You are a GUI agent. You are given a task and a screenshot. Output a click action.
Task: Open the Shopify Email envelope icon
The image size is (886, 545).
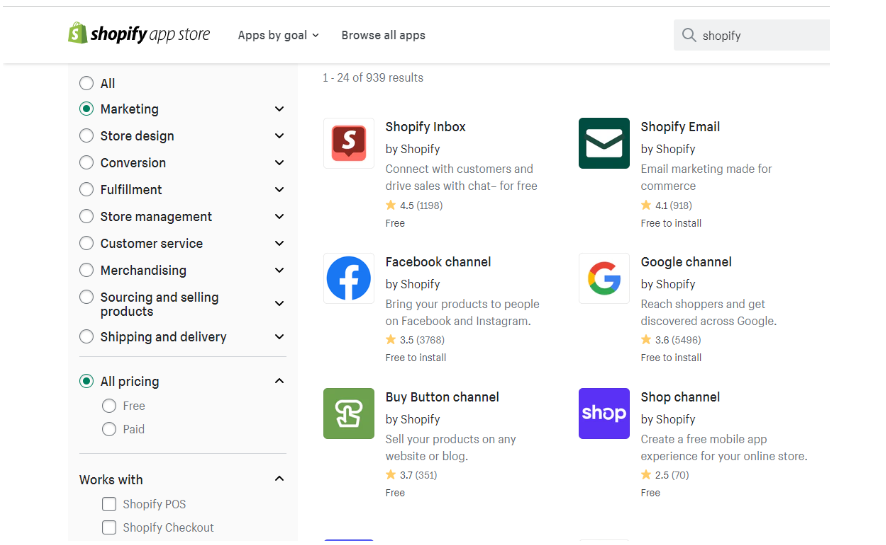[604, 143]
